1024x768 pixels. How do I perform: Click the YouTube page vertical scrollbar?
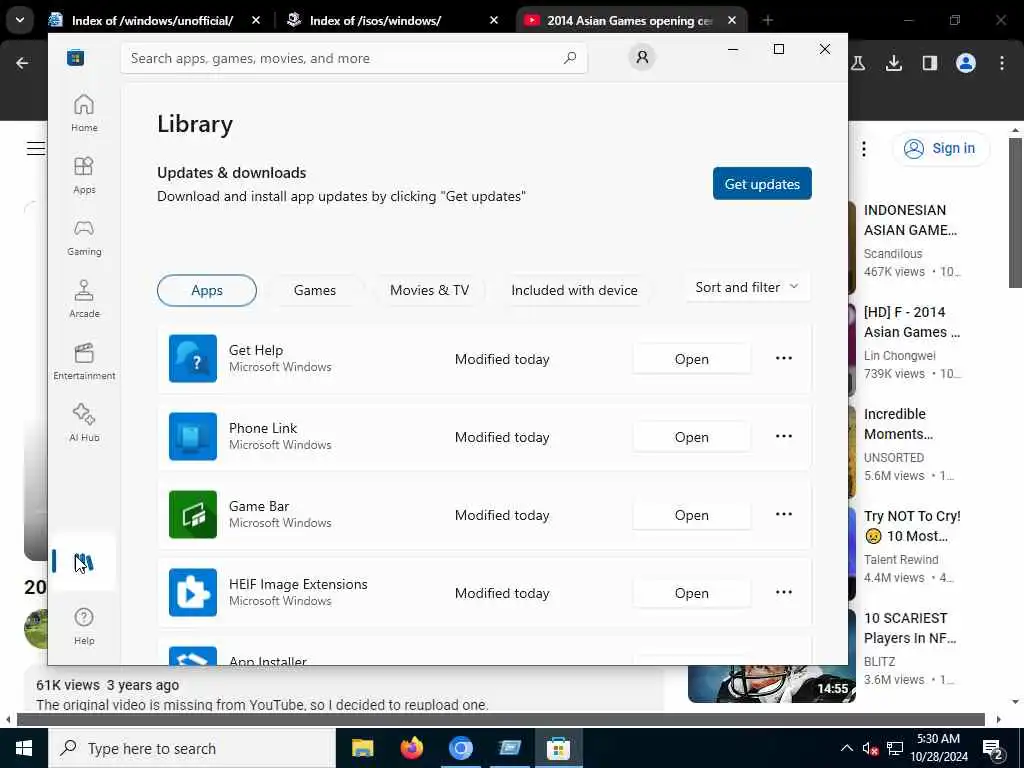coord(1015,213)
